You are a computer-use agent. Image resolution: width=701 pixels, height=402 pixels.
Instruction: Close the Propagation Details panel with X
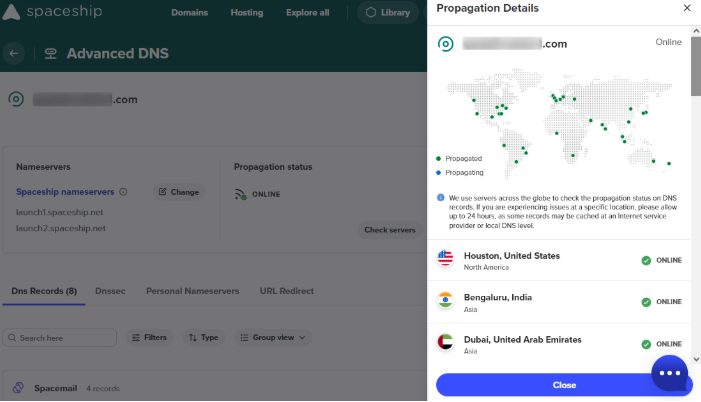pyautogui.click(x=686, y=8)
